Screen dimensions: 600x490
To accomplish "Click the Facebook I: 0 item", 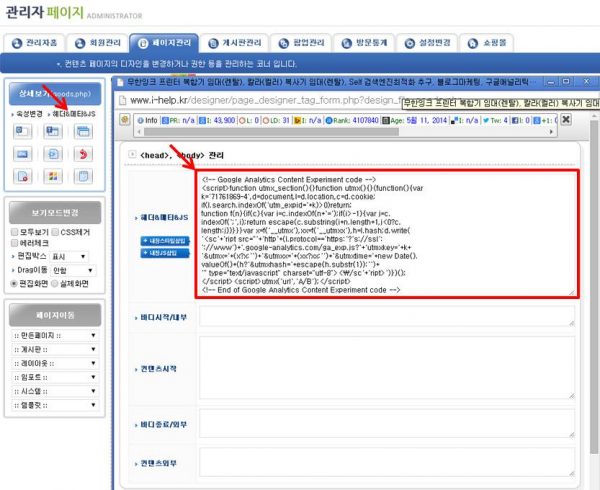I will (x=521, y=120).
